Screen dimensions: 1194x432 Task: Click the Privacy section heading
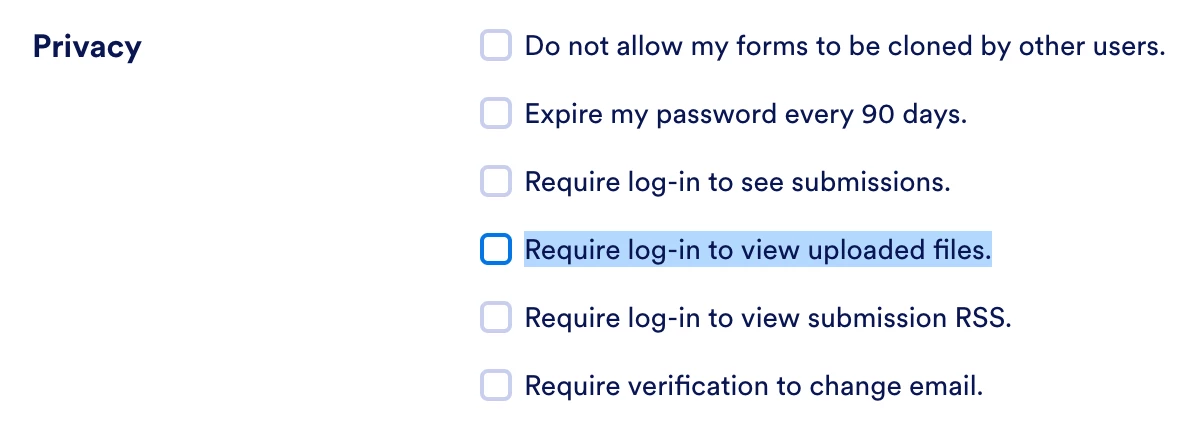87,47
